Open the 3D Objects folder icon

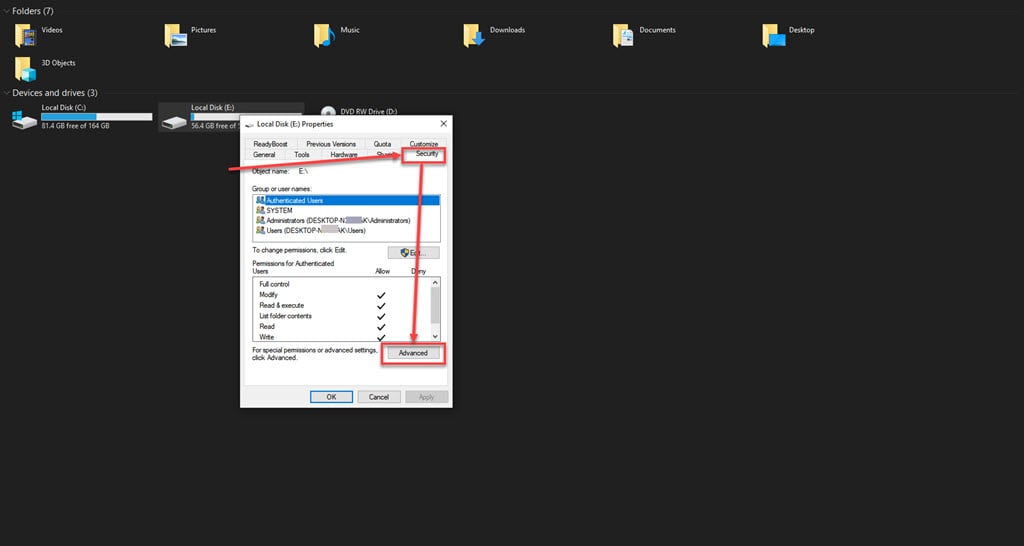pos(25,69)
